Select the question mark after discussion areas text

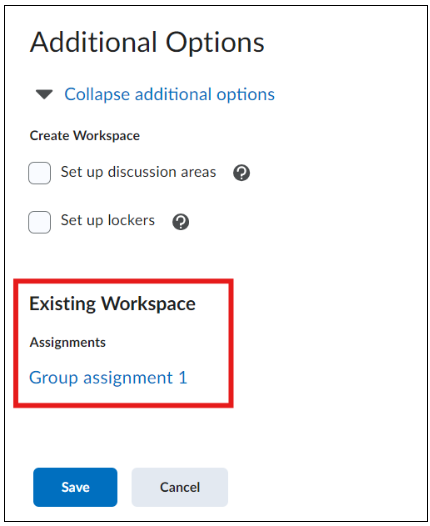(241, 173)
